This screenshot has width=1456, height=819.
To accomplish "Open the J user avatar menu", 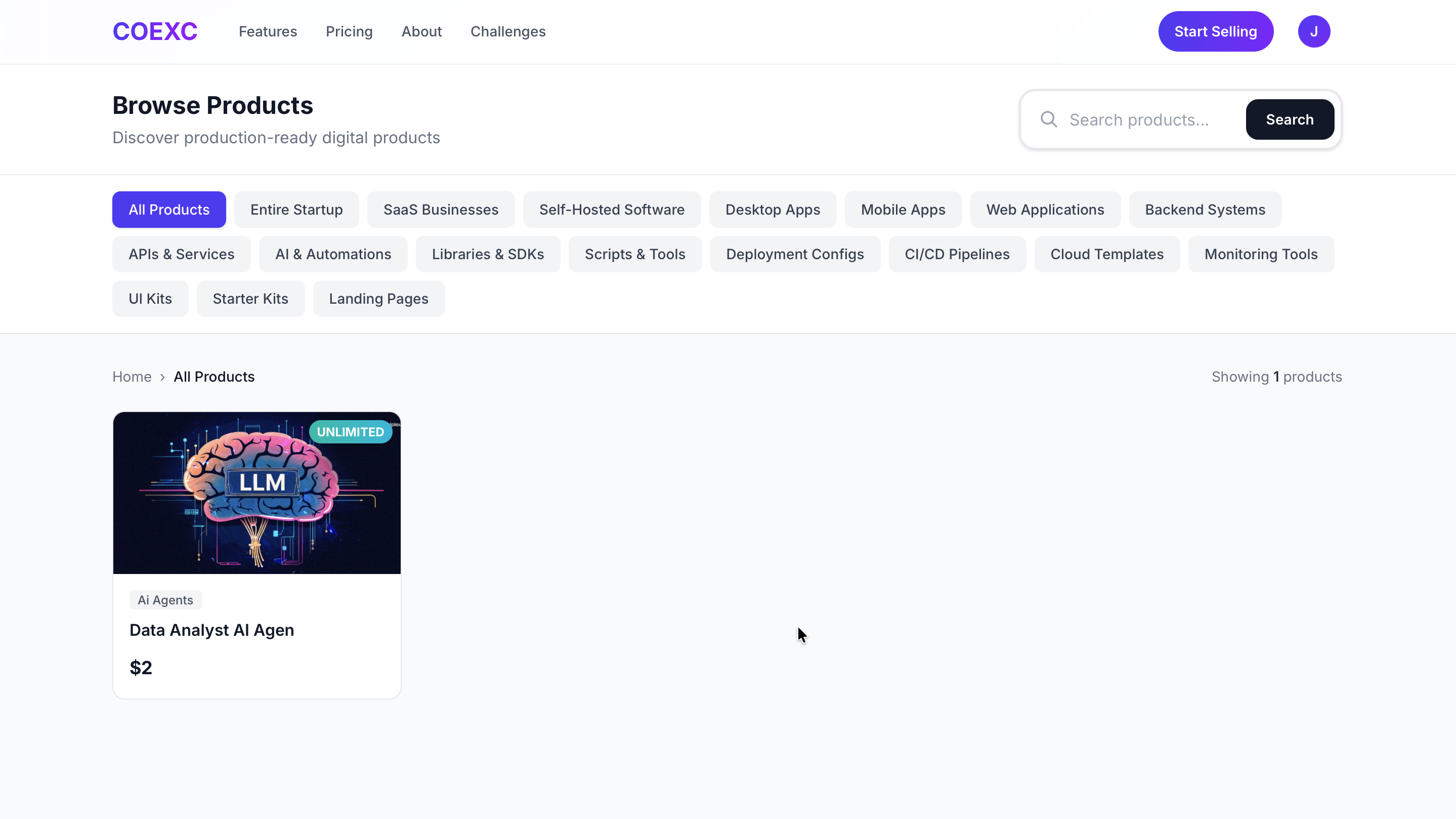I will [1313, 32].
